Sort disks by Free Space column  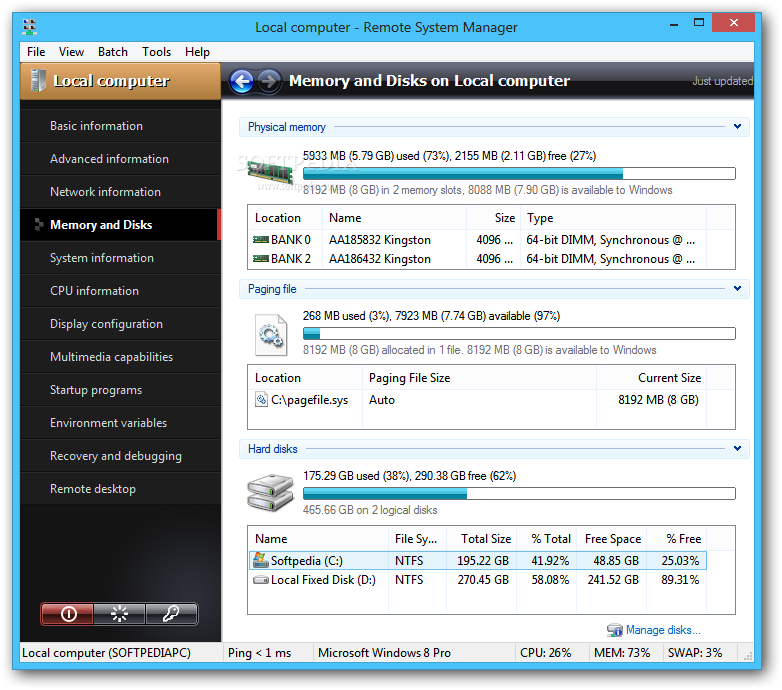pyautogui.click(x=612, y=539)
